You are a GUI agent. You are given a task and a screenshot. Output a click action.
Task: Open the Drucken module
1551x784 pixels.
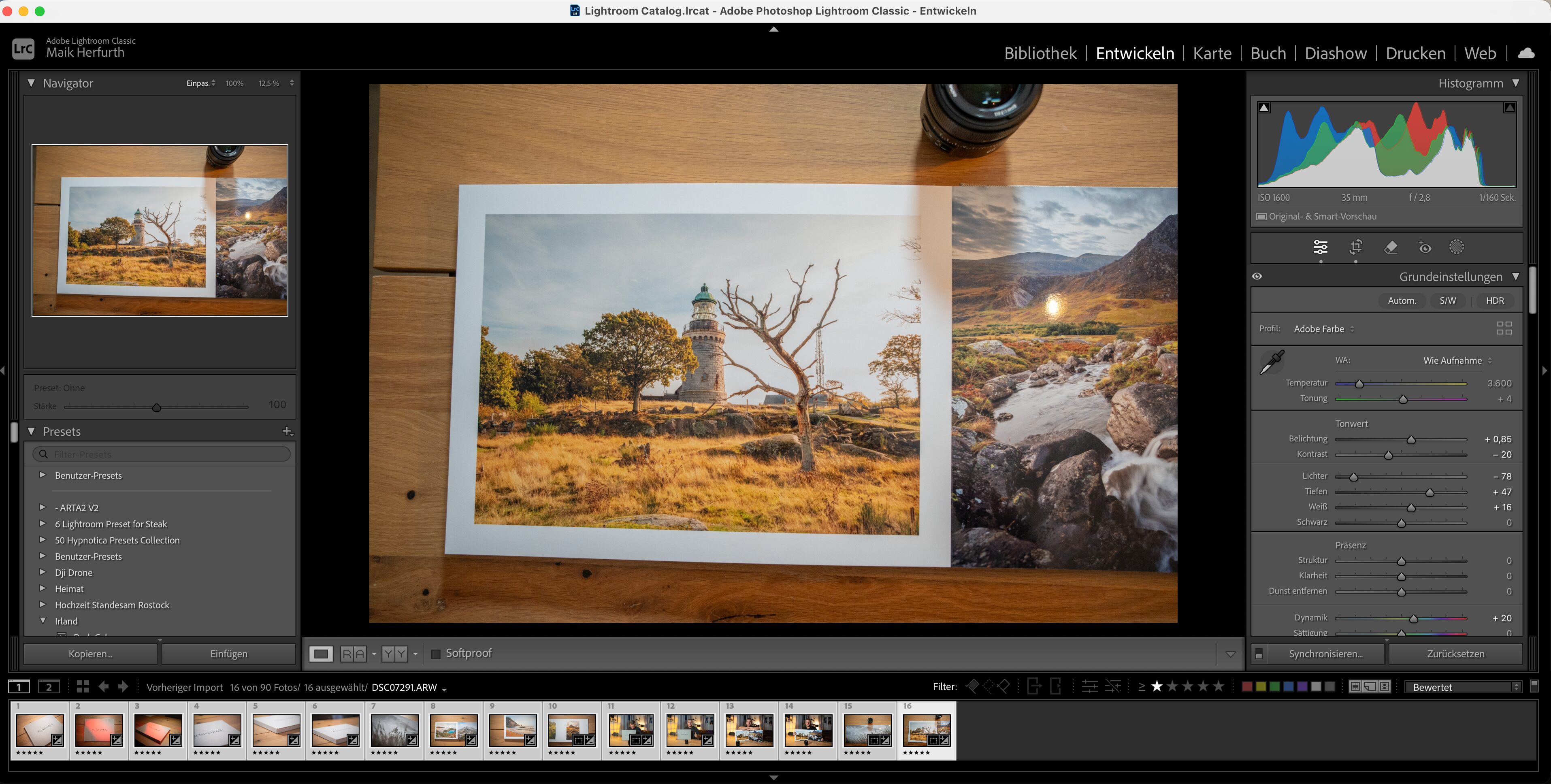[1415, 53]
